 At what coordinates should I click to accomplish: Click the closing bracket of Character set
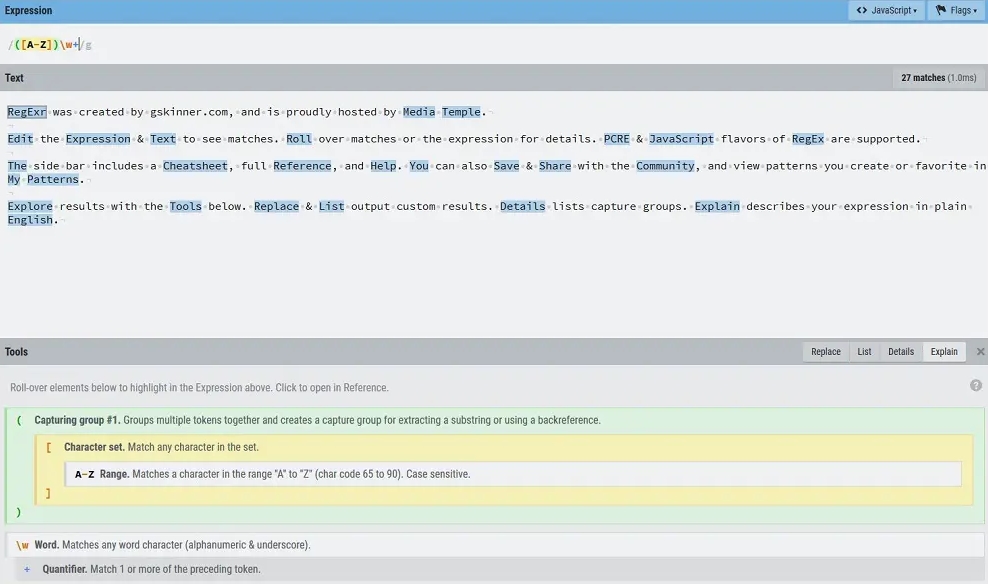[x=48, y=493]
